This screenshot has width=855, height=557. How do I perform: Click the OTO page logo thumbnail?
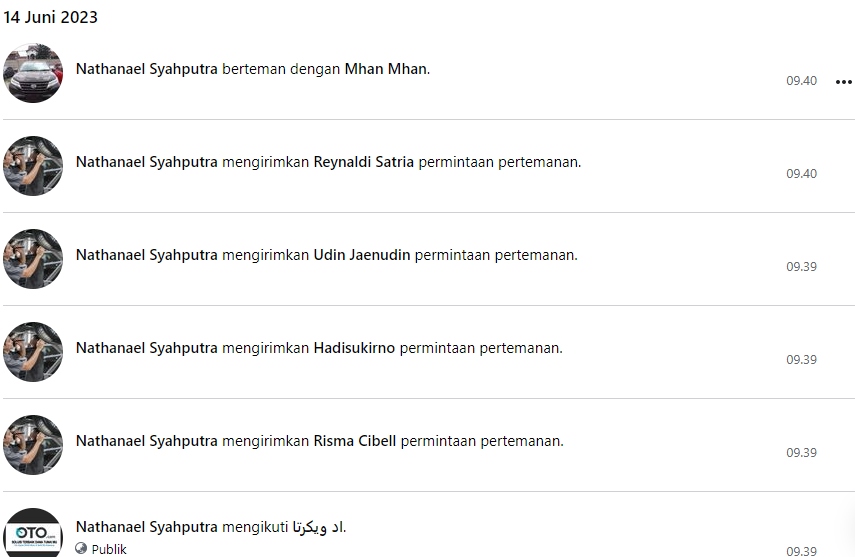click(33, 534)
